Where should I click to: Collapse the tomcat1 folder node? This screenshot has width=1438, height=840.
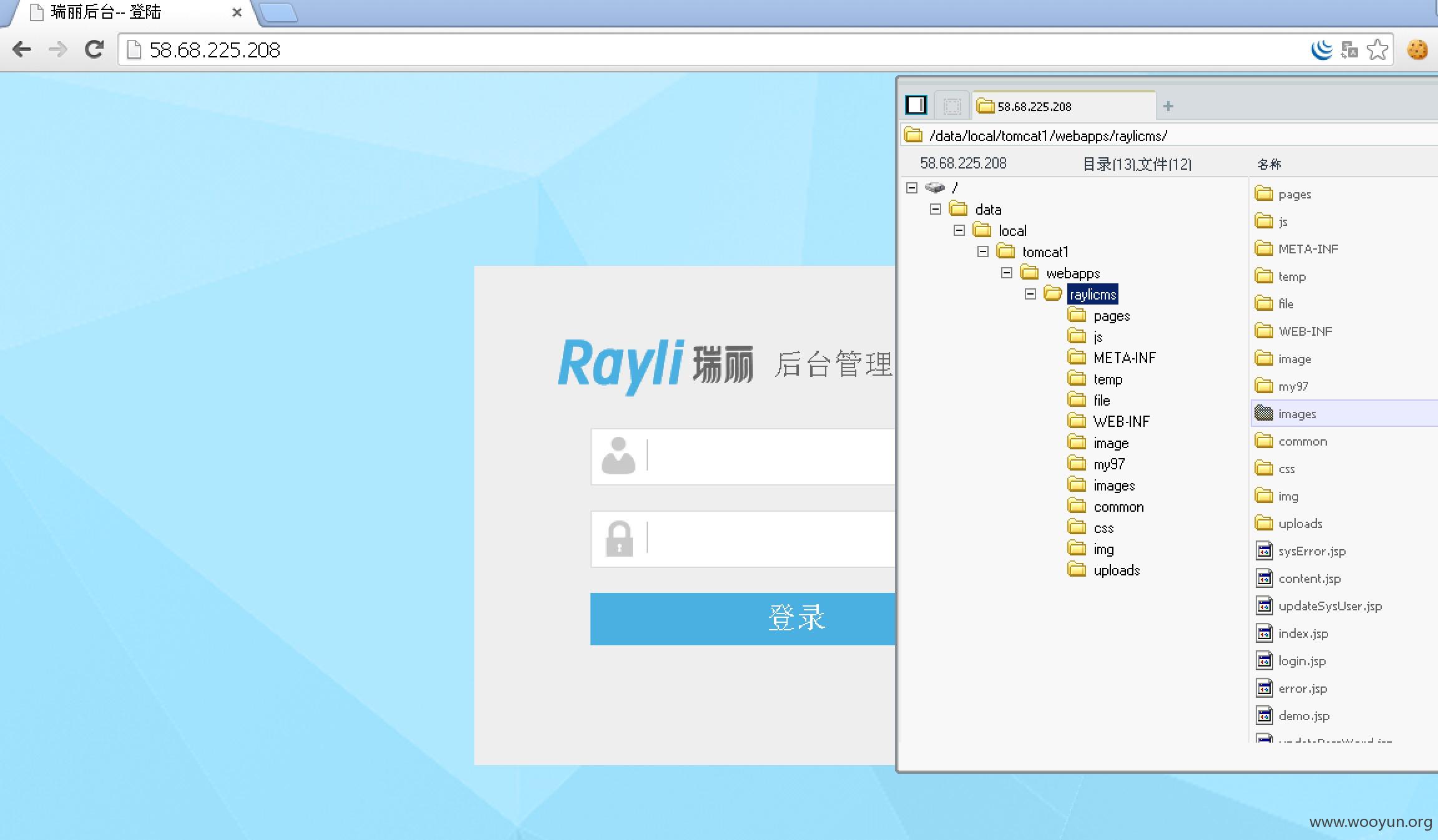click(x=983, y=252)
